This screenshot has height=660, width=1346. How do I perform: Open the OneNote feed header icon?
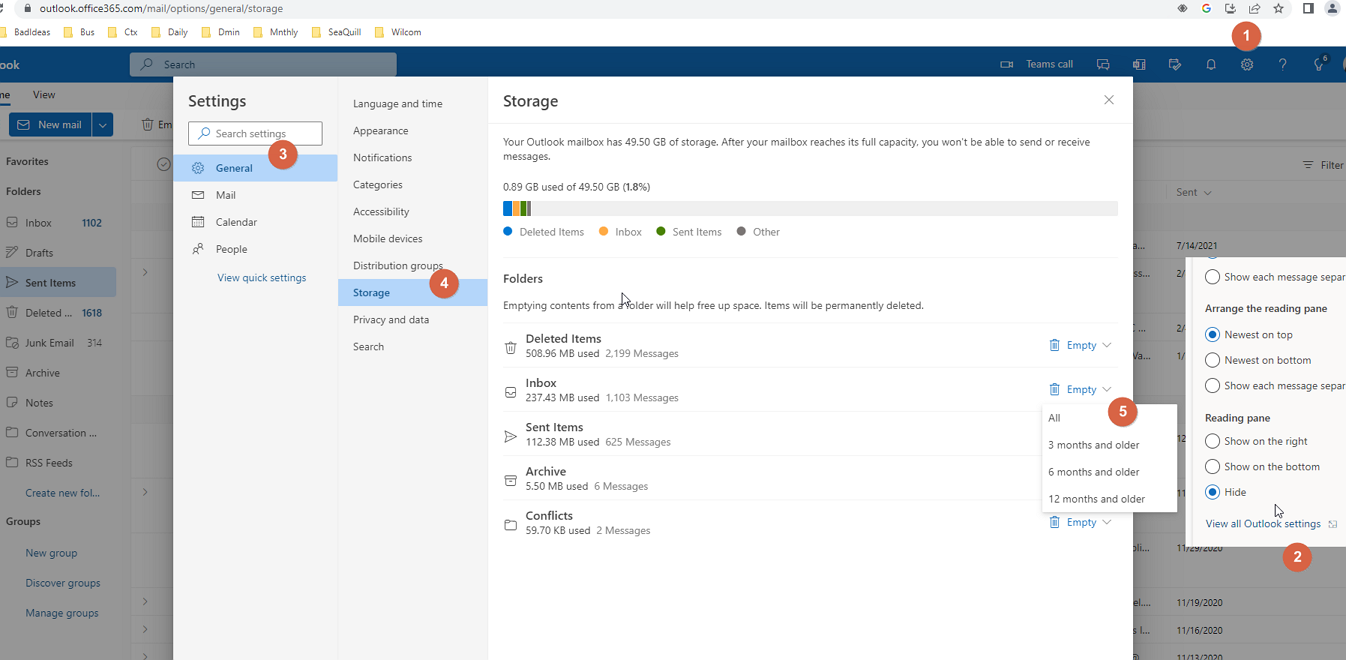(1139, 65)
